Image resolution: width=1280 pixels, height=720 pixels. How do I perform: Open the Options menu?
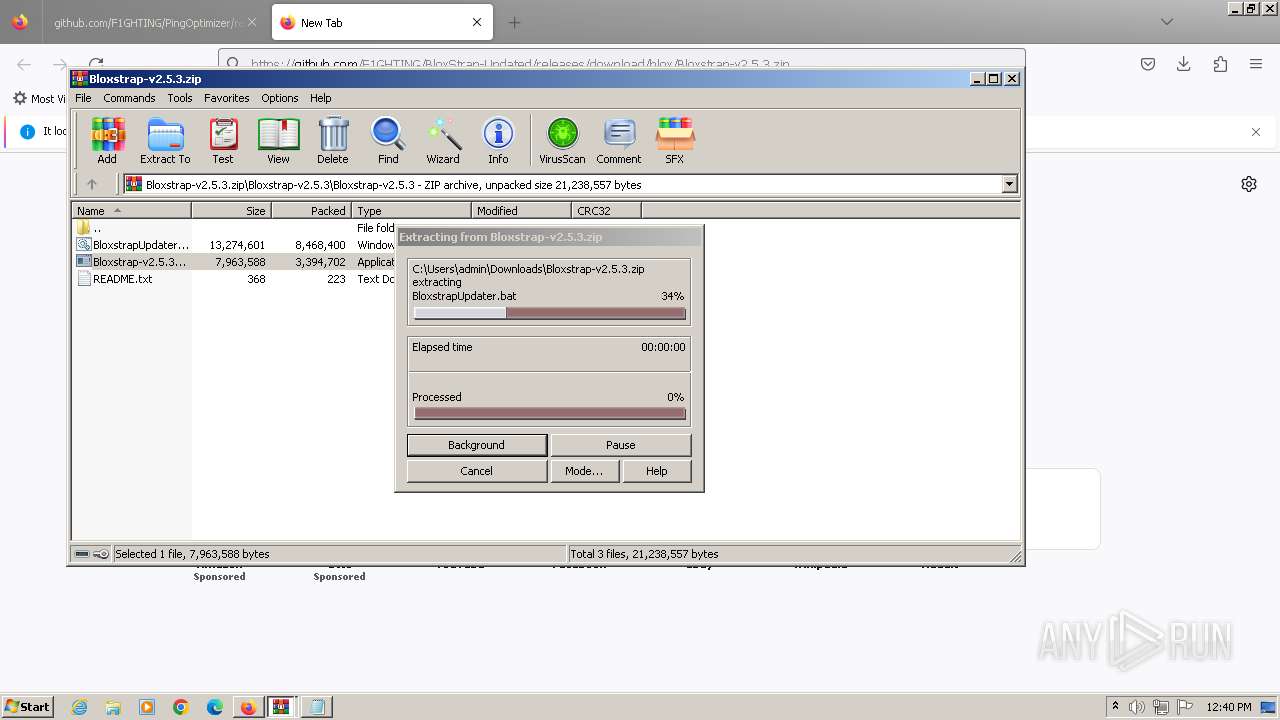(x=280, y=98)
